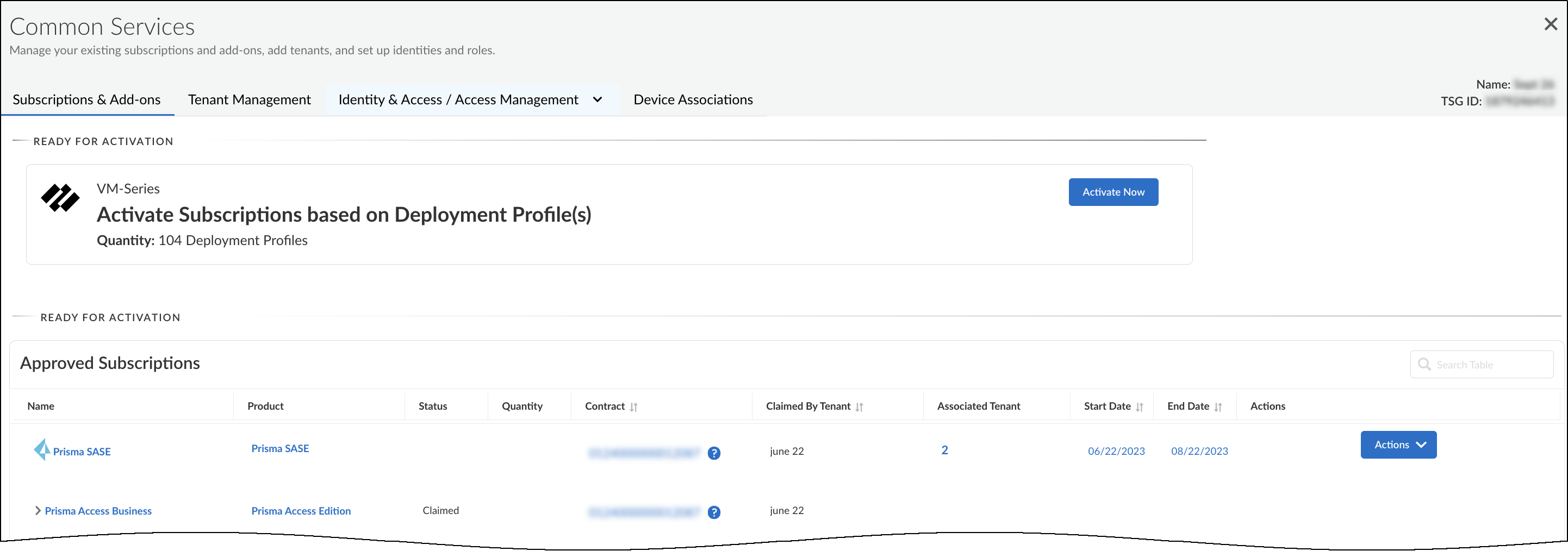The width and height of the screenshot is (1568, 551).
Task: Click the Activate Now button
Action: tap(1113, 192)
